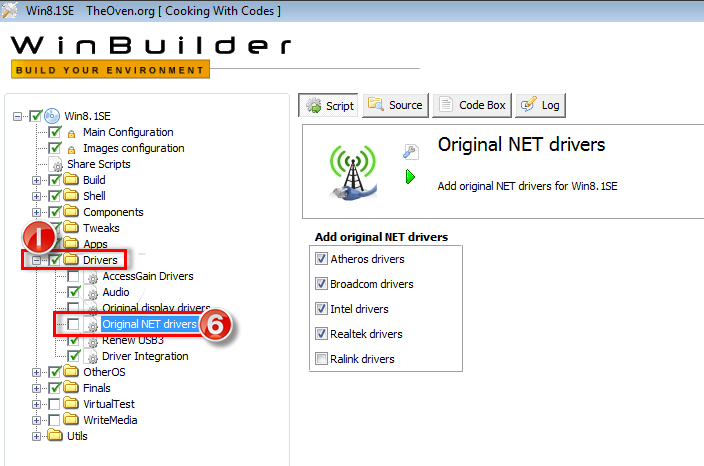
Task: Click the green play run-script arrow
Action: point(410,177)
